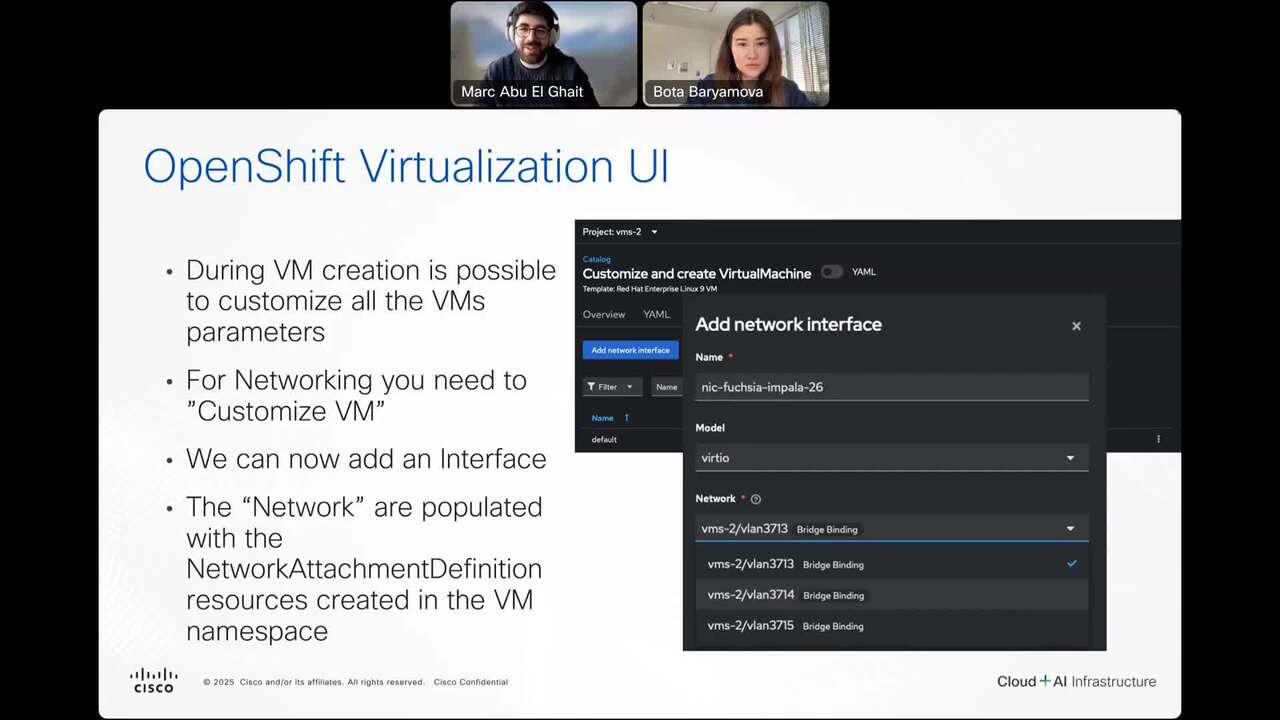
Task: Select vms-2/vlan3713 network option
Action: [x=892, y=564]
